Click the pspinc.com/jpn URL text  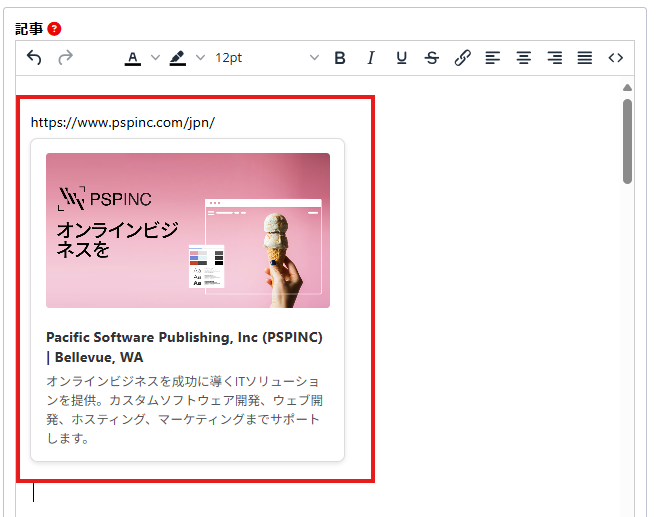pos(123,123)
